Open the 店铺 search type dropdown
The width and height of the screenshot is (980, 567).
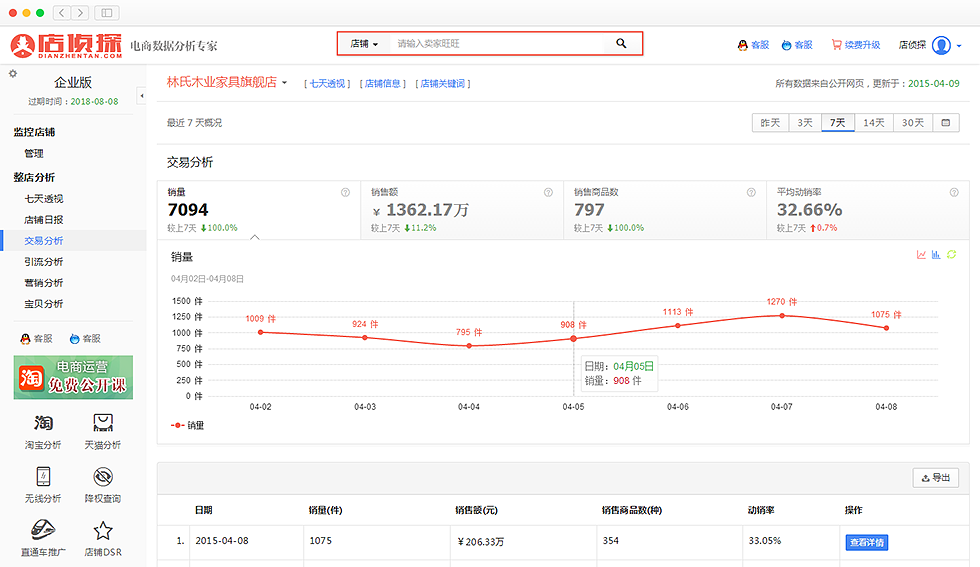pos(364,44)
